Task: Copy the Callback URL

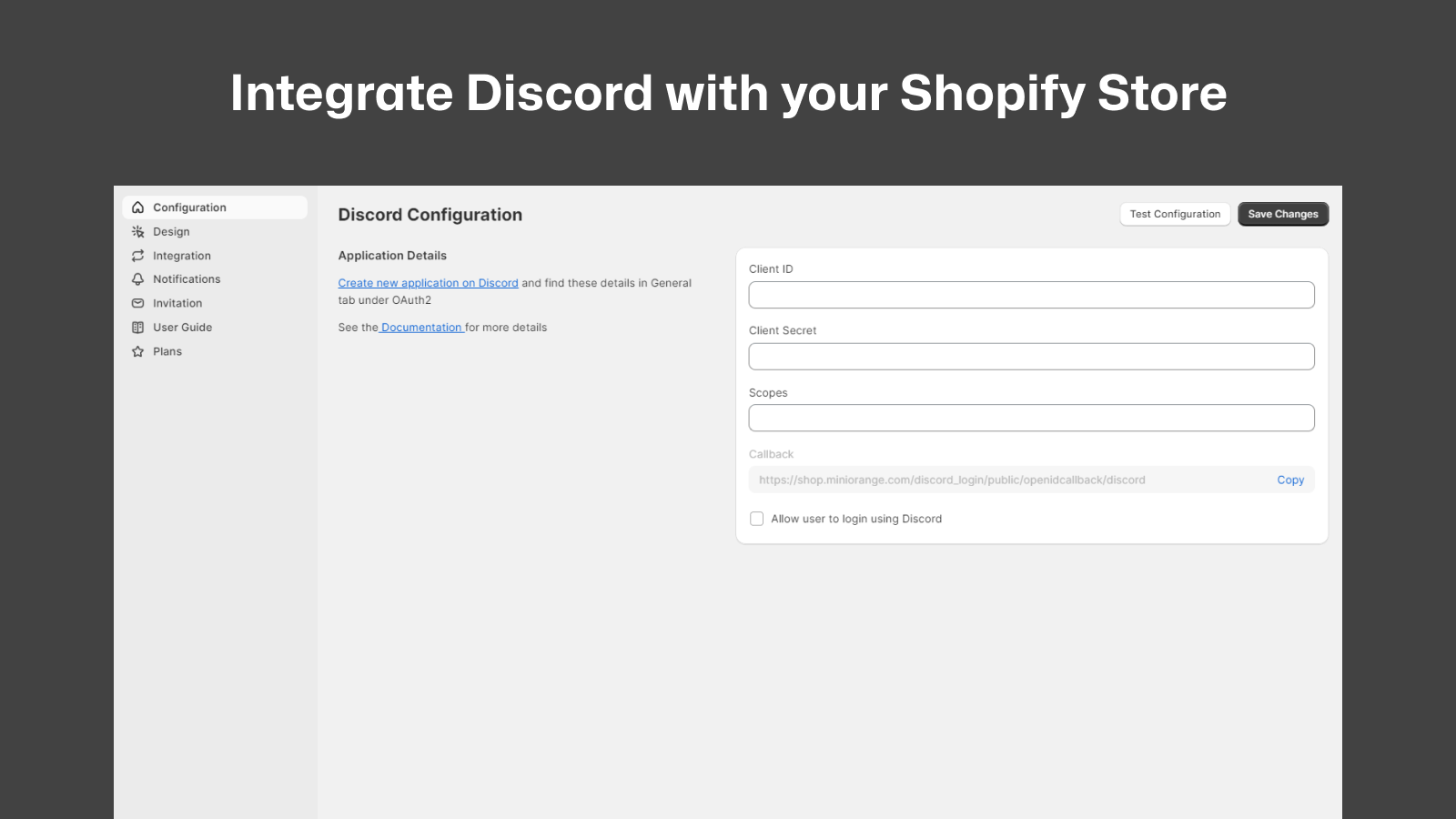Action: tap(1290, 480)
